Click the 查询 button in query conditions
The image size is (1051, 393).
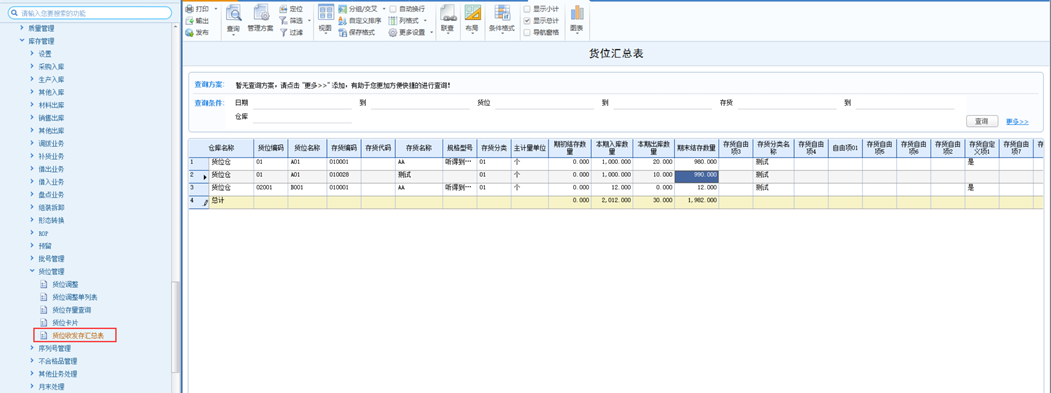coord(982,121)
